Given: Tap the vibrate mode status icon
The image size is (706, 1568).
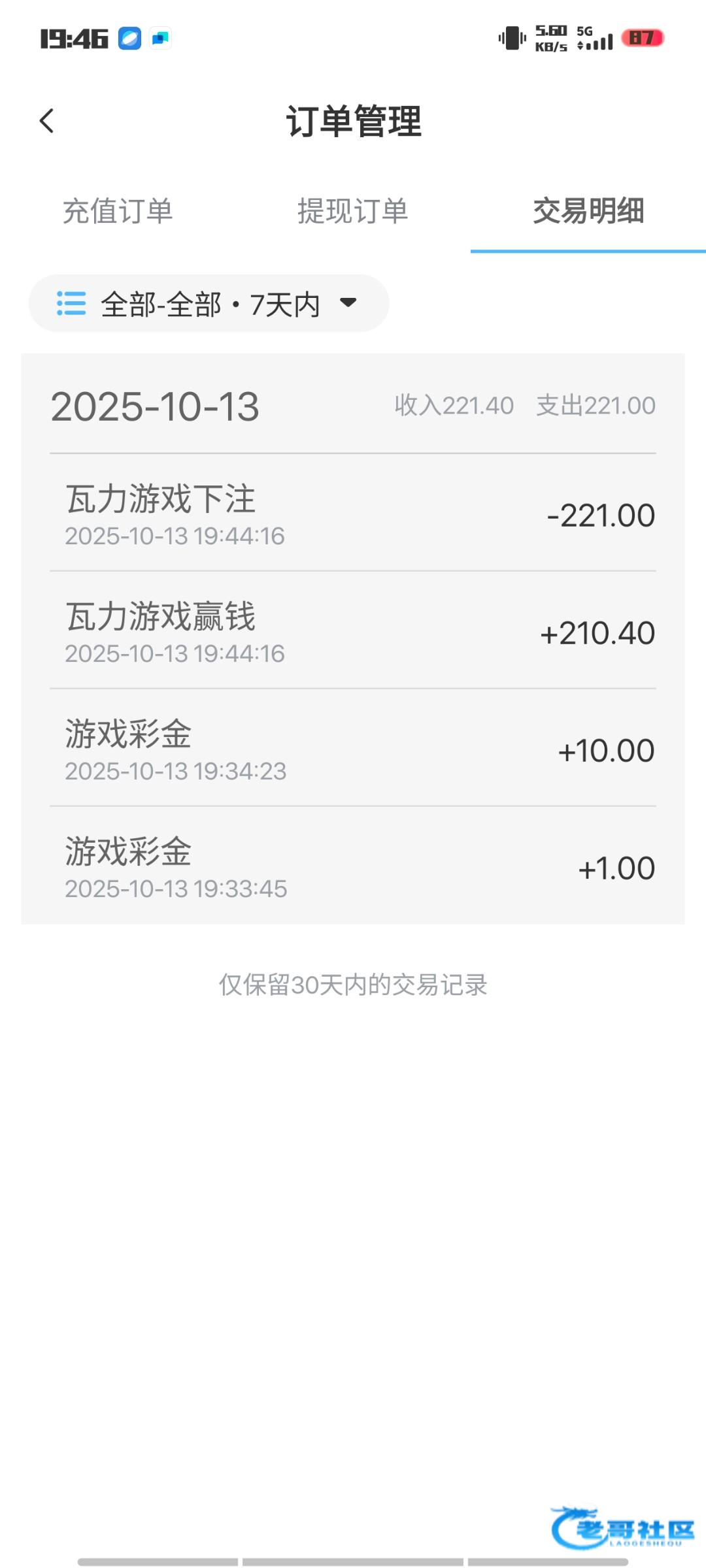Looking at the screenshot, I should [x=512, y=38].
